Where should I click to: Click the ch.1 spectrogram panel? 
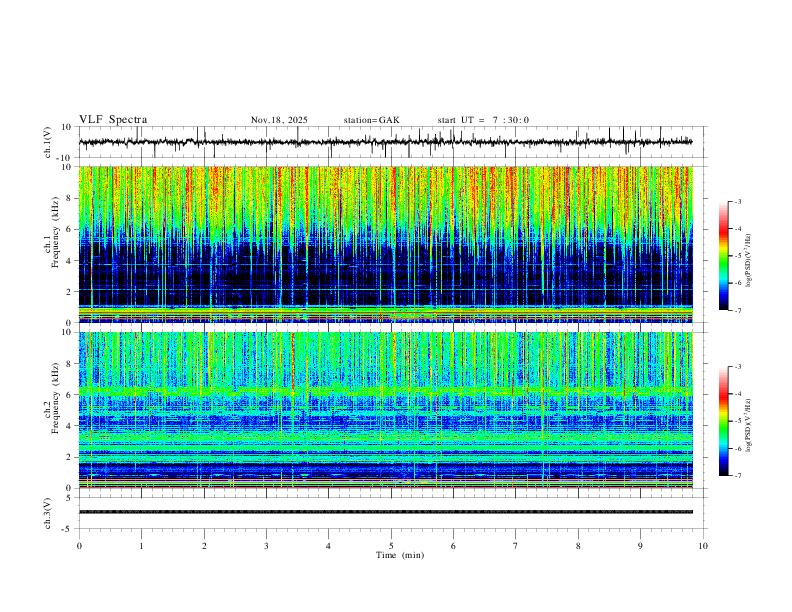coord(386,244)
